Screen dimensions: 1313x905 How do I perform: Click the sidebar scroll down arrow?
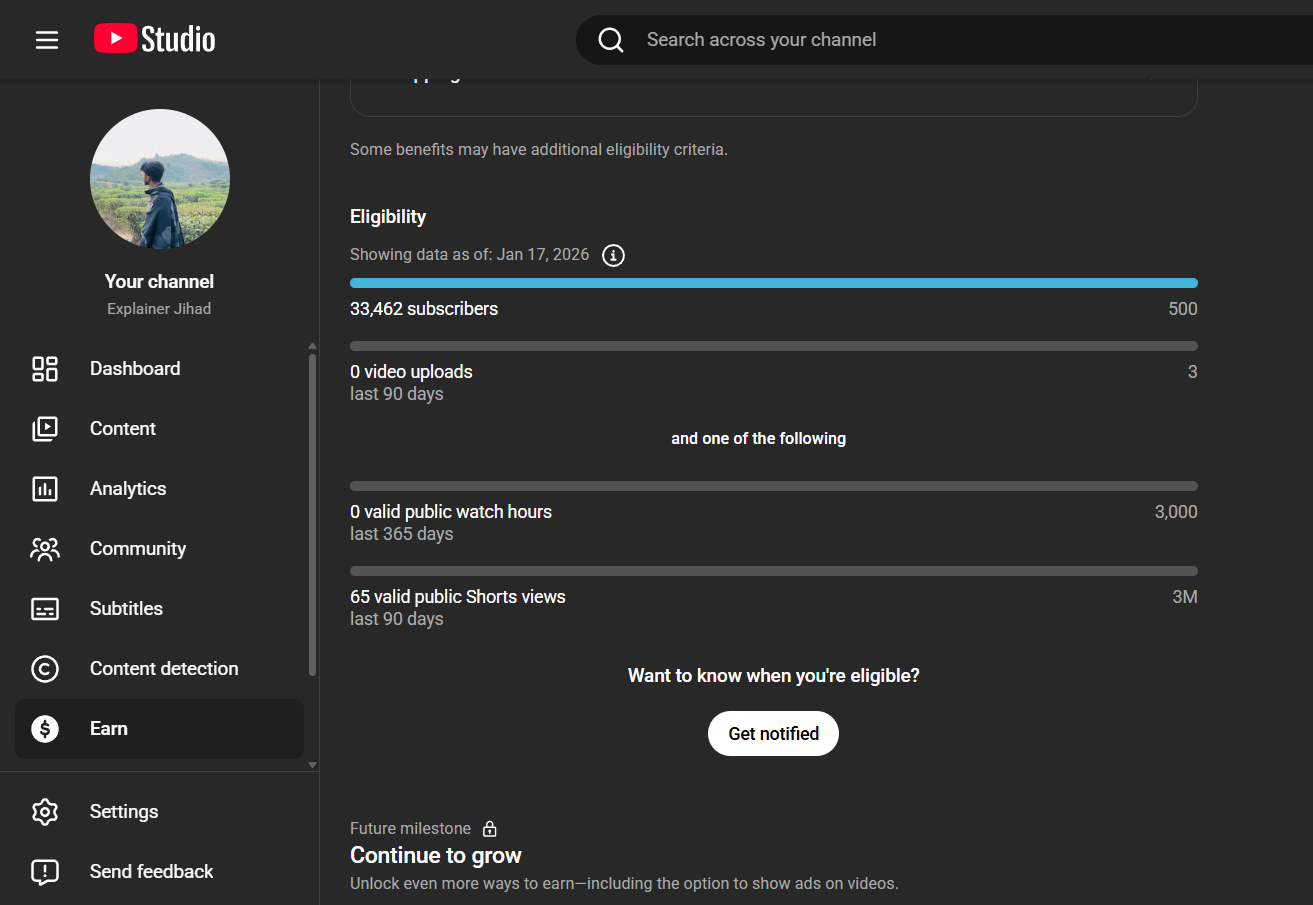(x=312, y=764)
